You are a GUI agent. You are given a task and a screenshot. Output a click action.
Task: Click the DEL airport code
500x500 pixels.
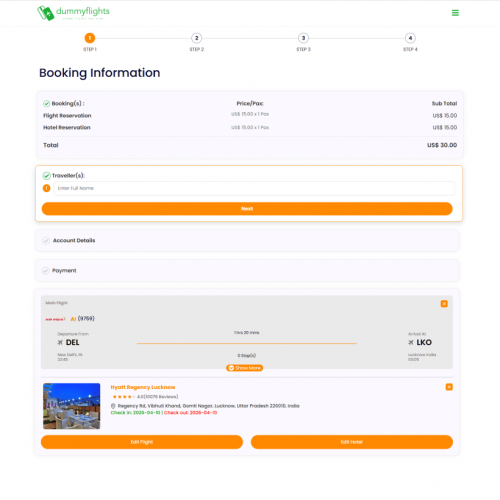[72, 342]
